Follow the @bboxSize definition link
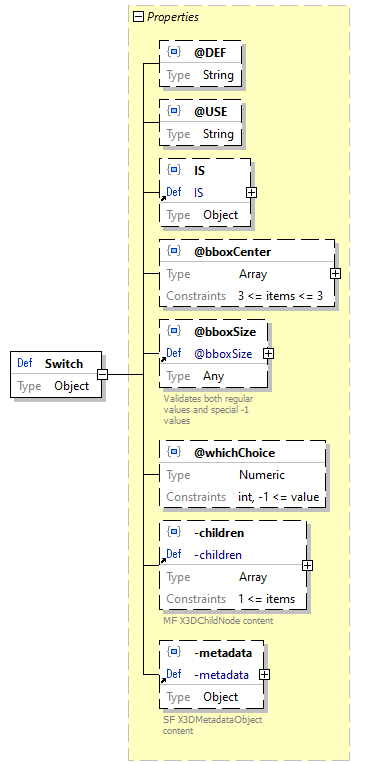This screenshot has width=365, height=764. pyautogui.click(x=223, y=354)
